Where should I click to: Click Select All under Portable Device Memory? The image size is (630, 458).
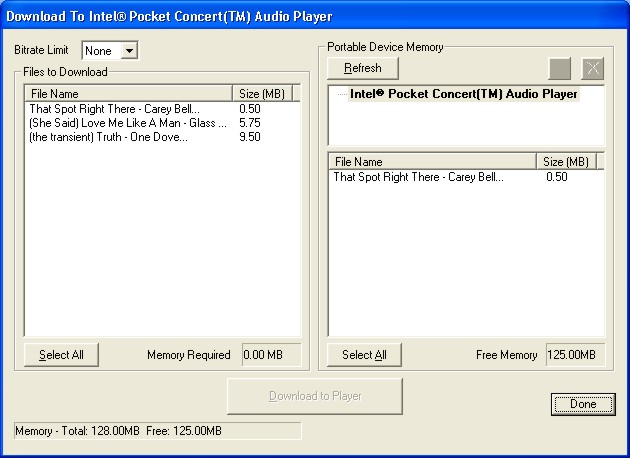pyautogui.click(x=364, y=355)
